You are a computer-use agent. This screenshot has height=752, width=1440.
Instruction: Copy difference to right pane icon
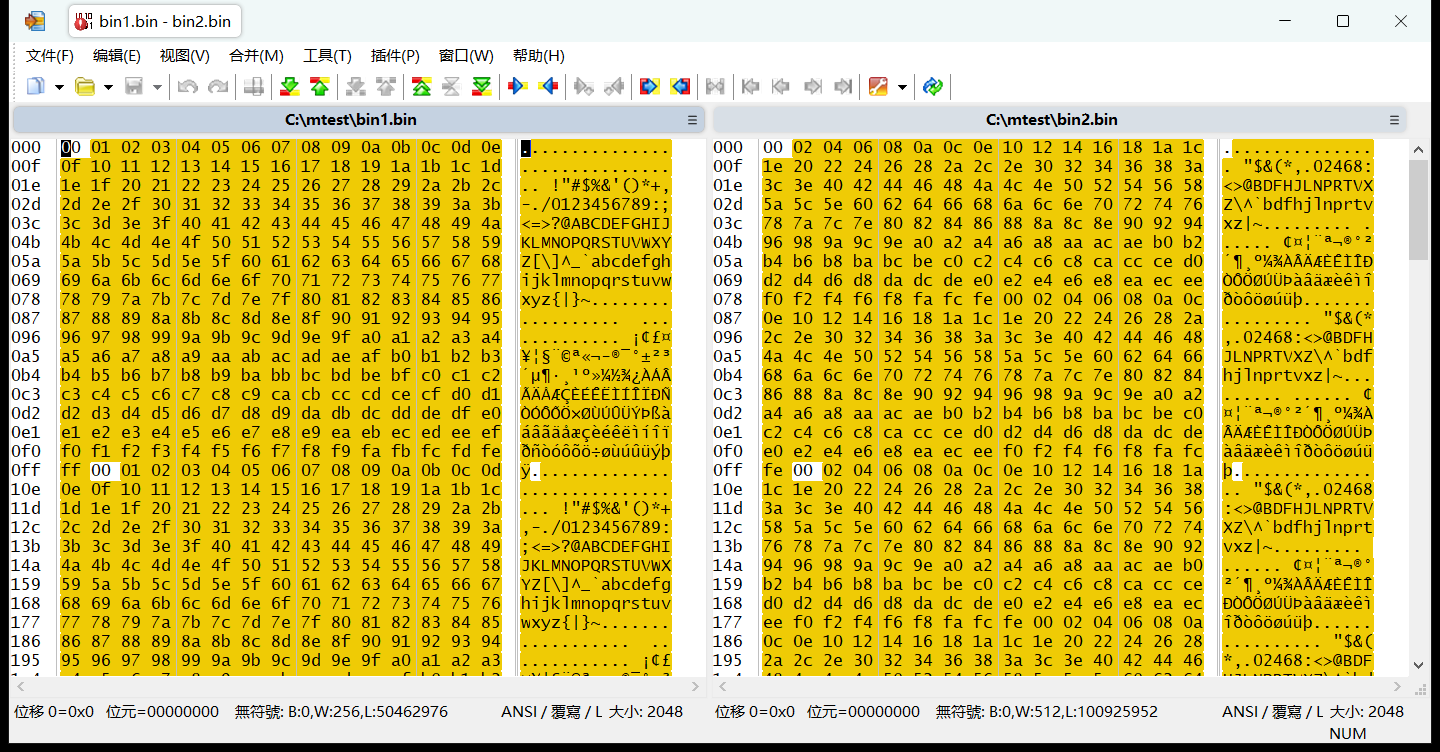pos(518,87)
